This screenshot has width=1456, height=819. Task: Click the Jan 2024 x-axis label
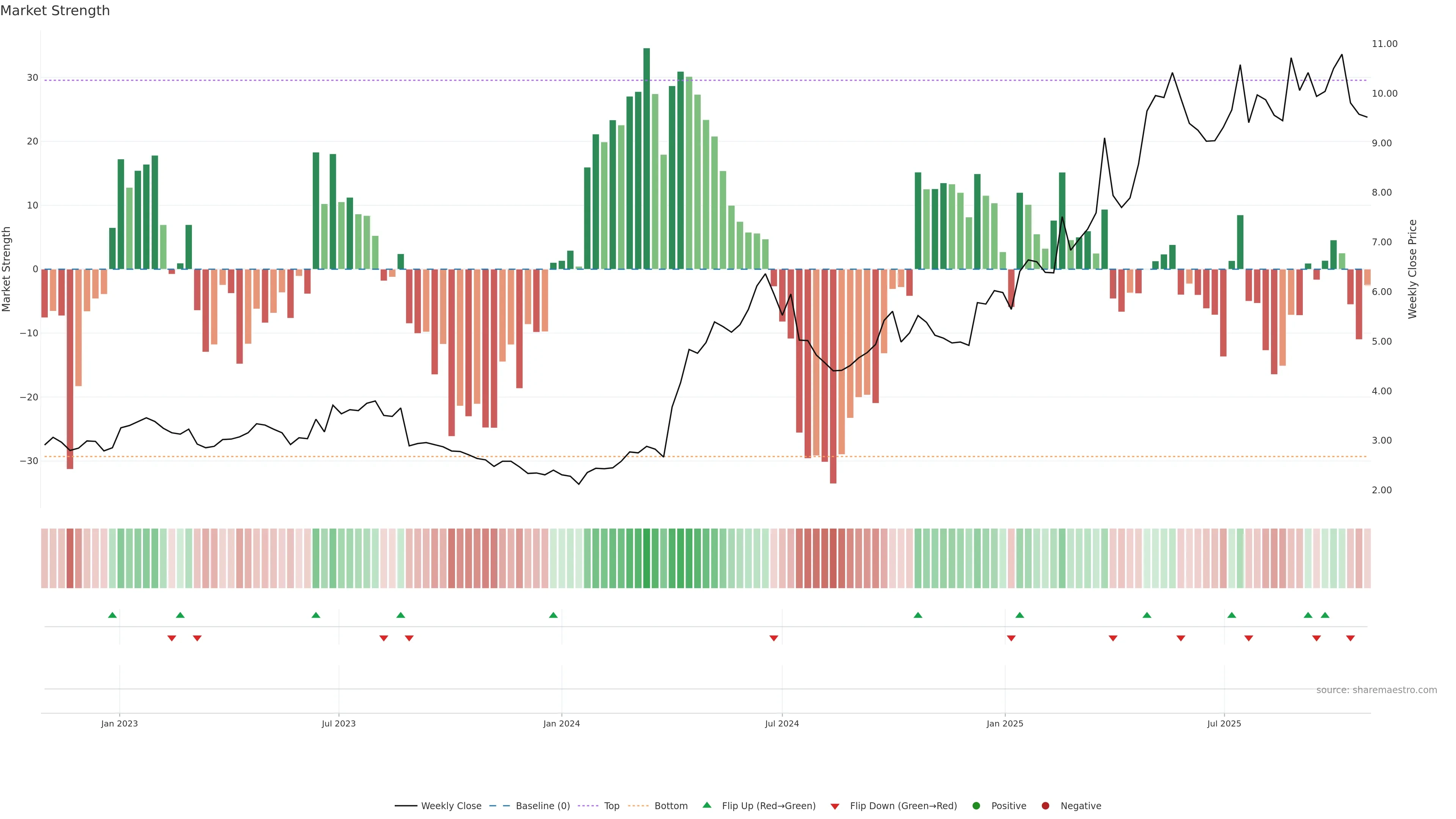coord(561,723)
